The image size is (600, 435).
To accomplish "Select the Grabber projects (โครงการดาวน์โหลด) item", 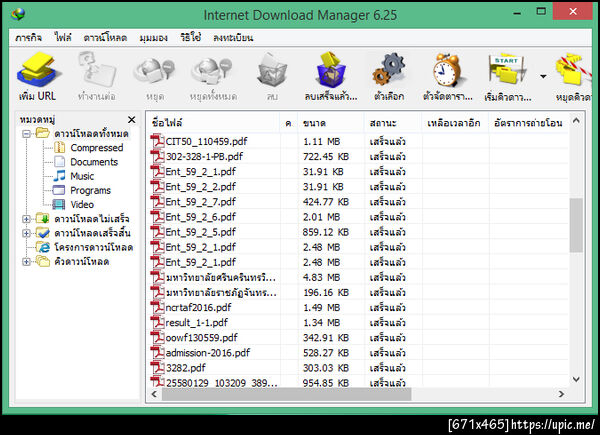I will 94,248.
